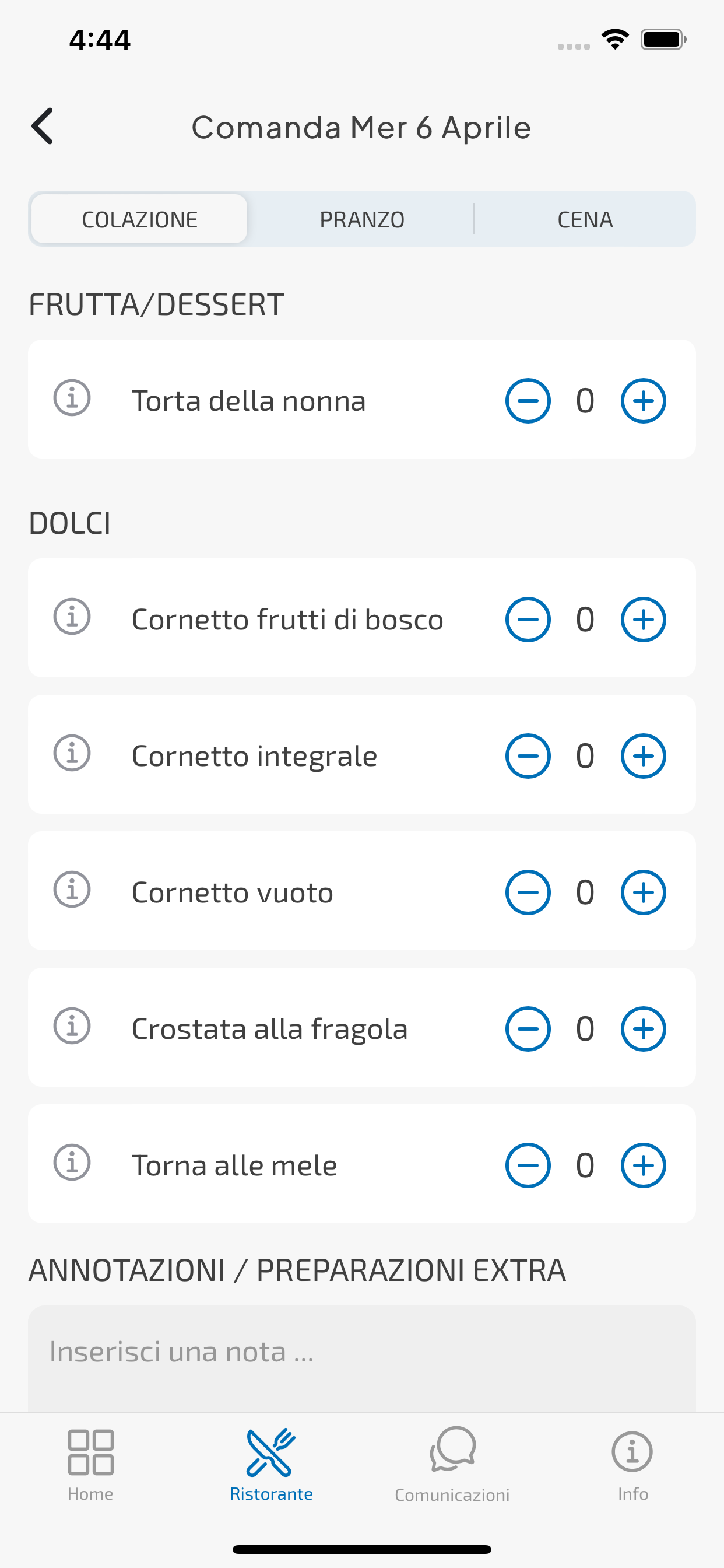Decrease Cornetto integrale quantity
This screenshot has height=1568, width=724.
pyautogui.click(x=528, y=756)
